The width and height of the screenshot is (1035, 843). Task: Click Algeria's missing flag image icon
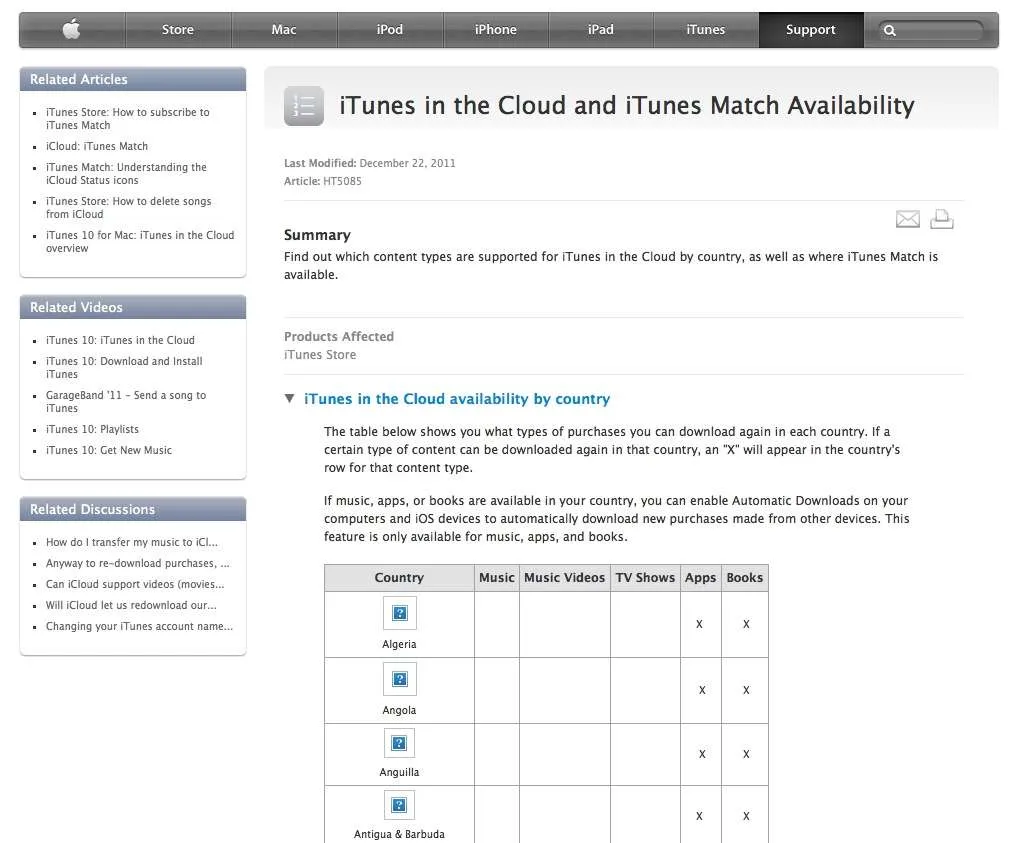coord(400,613)
